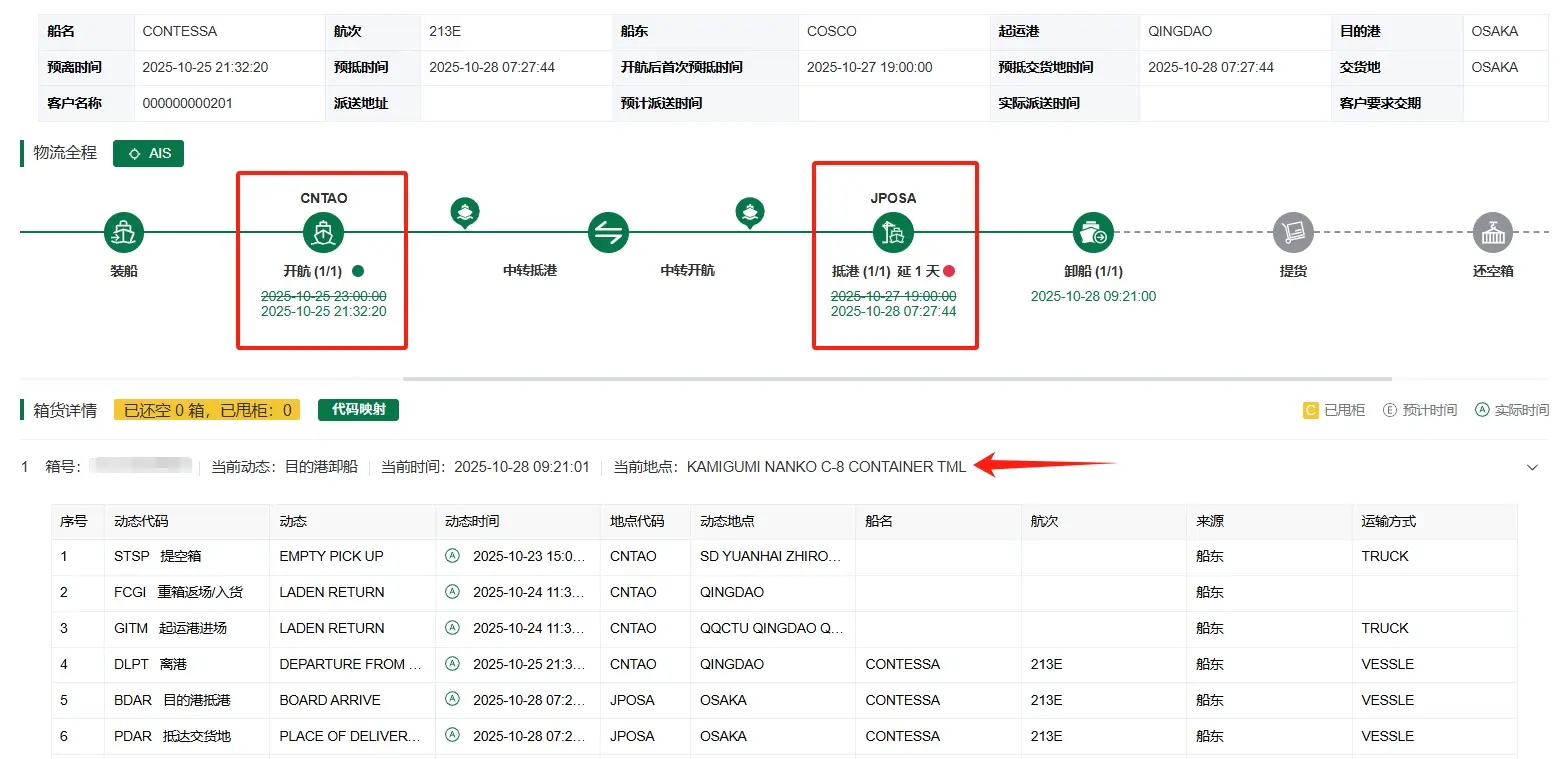Click the origin port value QINGDAO in header
1567x759 pixels.
click(1180, 31)
